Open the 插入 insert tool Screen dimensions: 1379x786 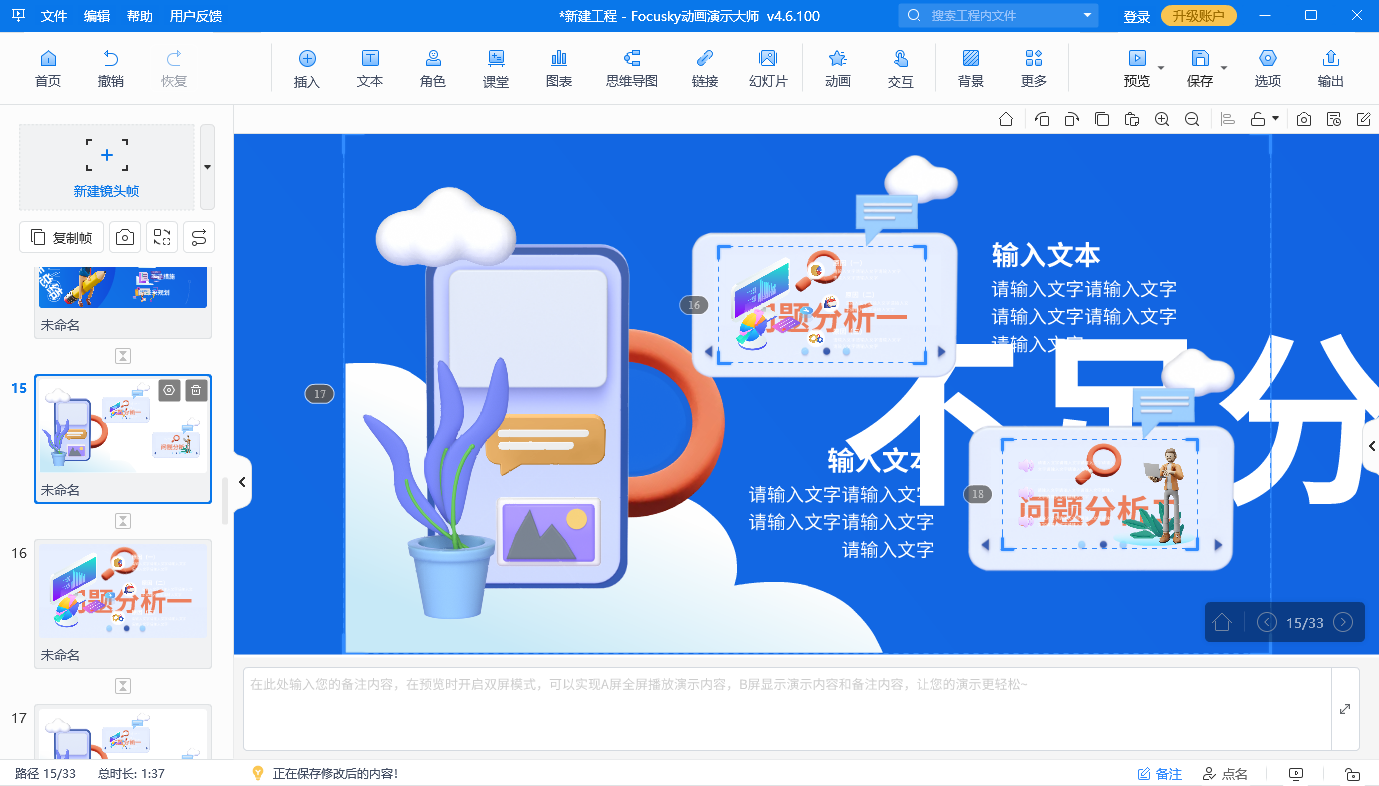307,69
